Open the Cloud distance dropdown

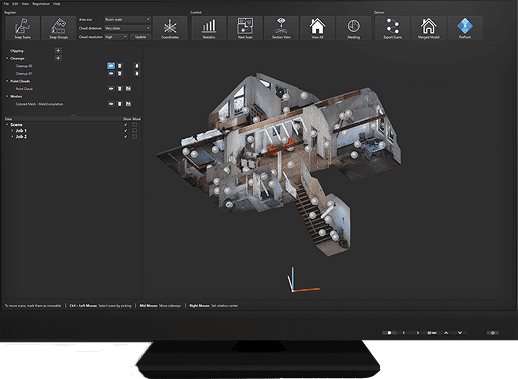[x=128, y=28]
